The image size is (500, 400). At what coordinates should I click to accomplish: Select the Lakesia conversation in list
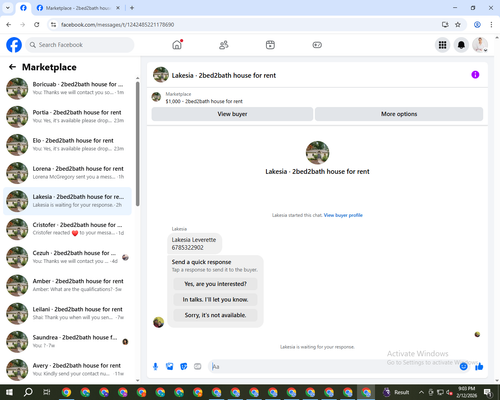tap(68, 201)
